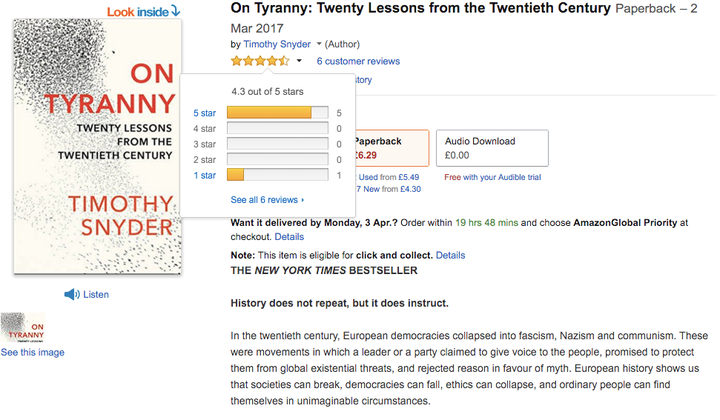Expand the star rating dropdown arrow
Viewport: 720px width, 420px height.
coord(299,61)
